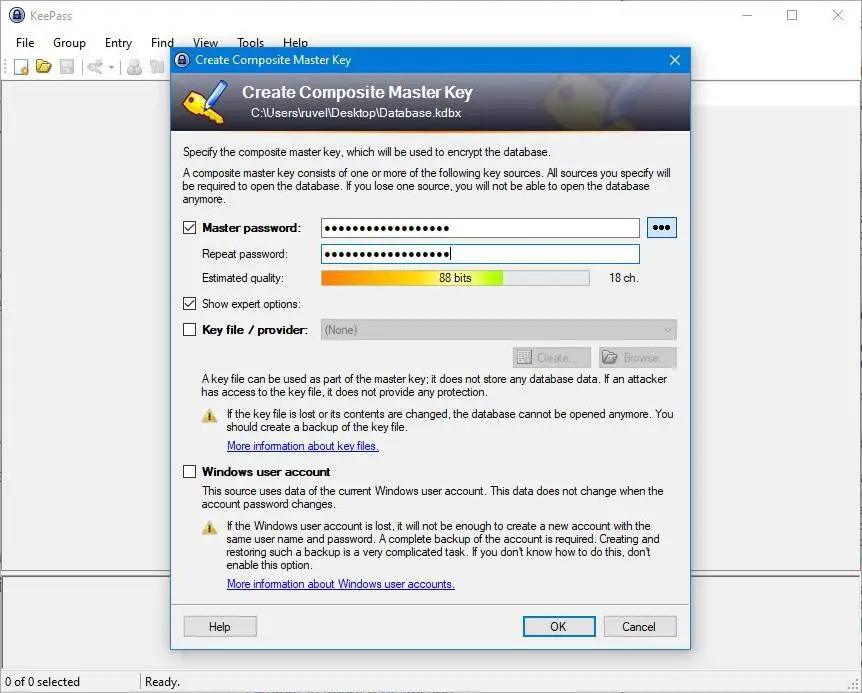Image resolution: width=862 pixels, height=693 pixels.
Task: Maximize the KeePass main window
Action: (x=792, y=15)
